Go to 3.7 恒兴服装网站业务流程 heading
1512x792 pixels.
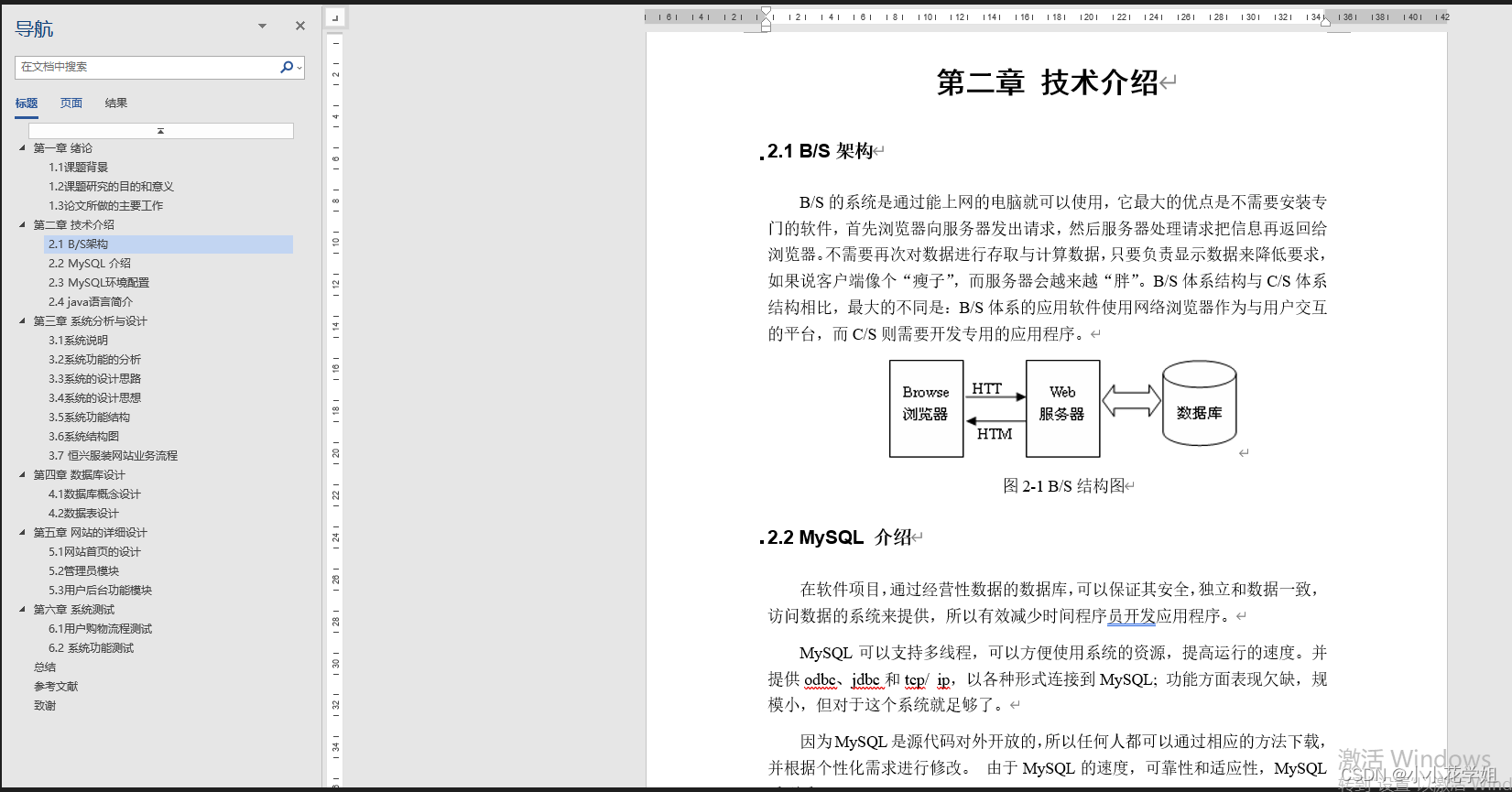[114, 456]
